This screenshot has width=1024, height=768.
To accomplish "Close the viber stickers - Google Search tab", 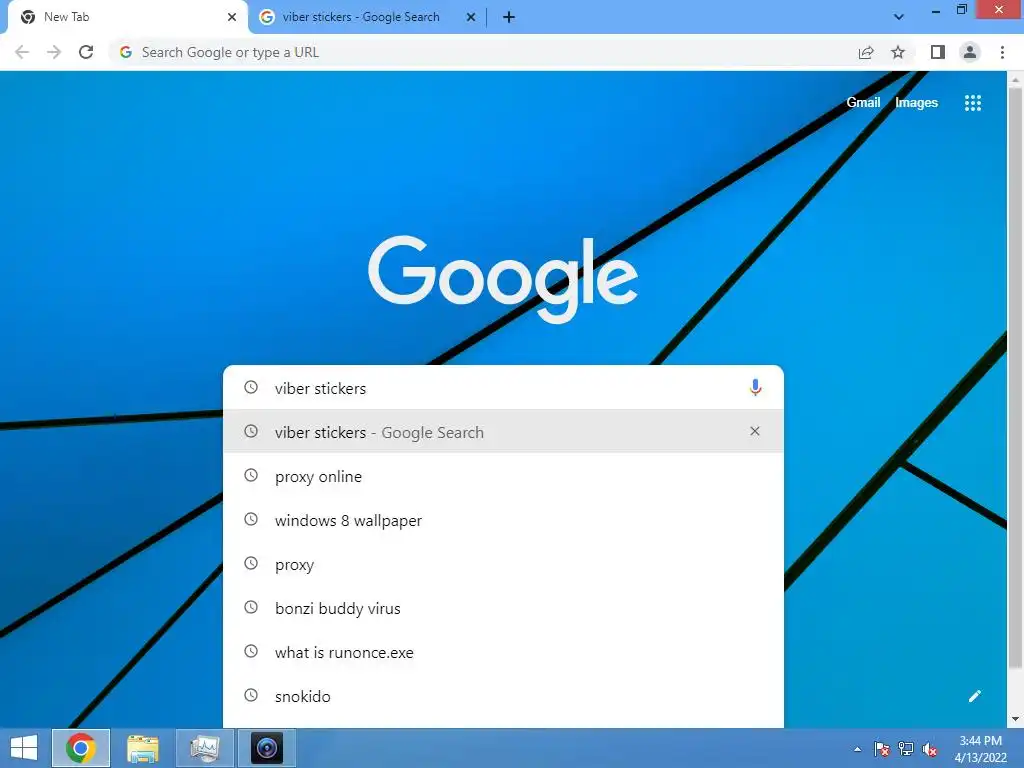I will 471,17.
